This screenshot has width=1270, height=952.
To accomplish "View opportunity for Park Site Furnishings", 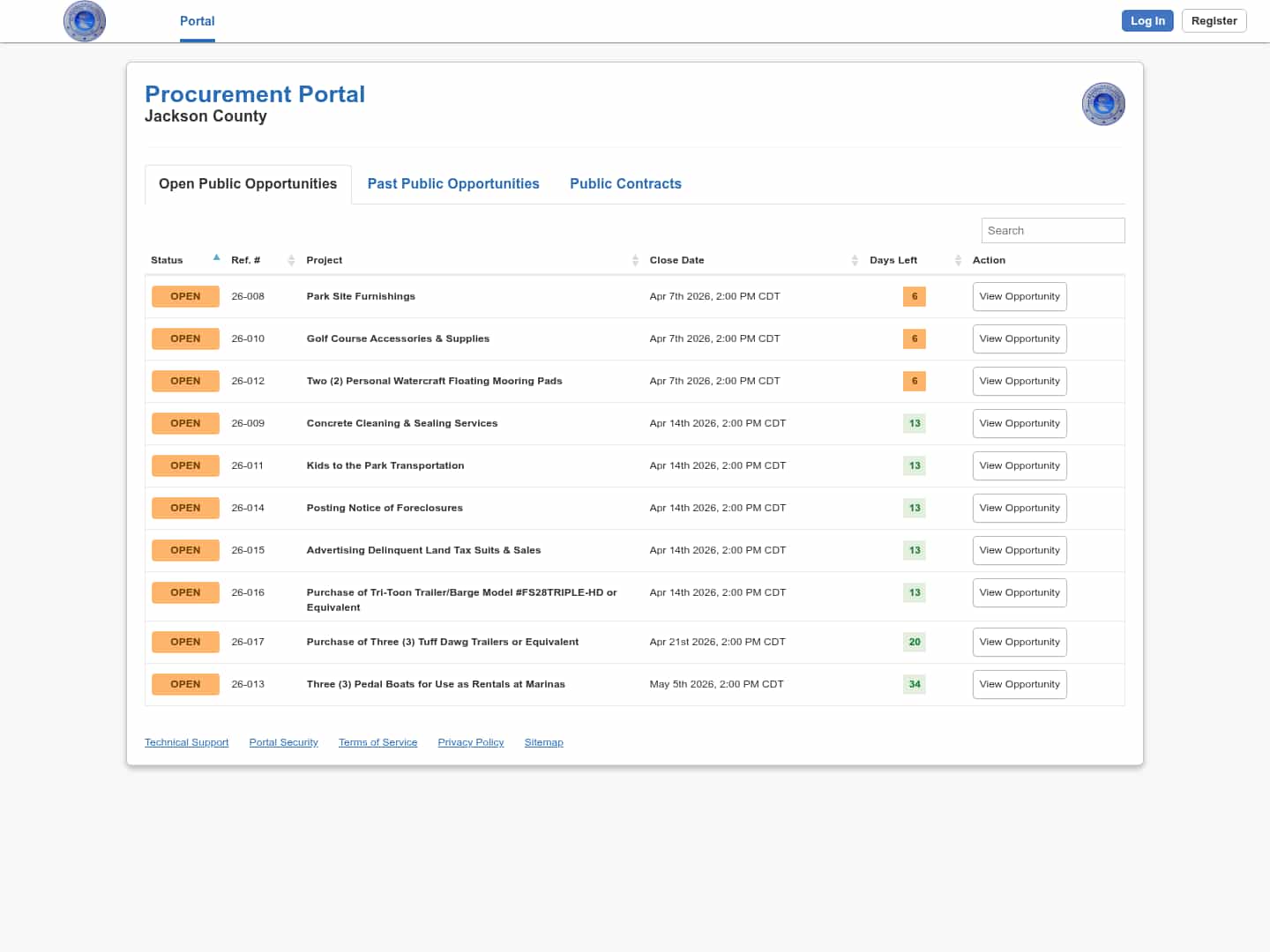I will [1020, 296].
